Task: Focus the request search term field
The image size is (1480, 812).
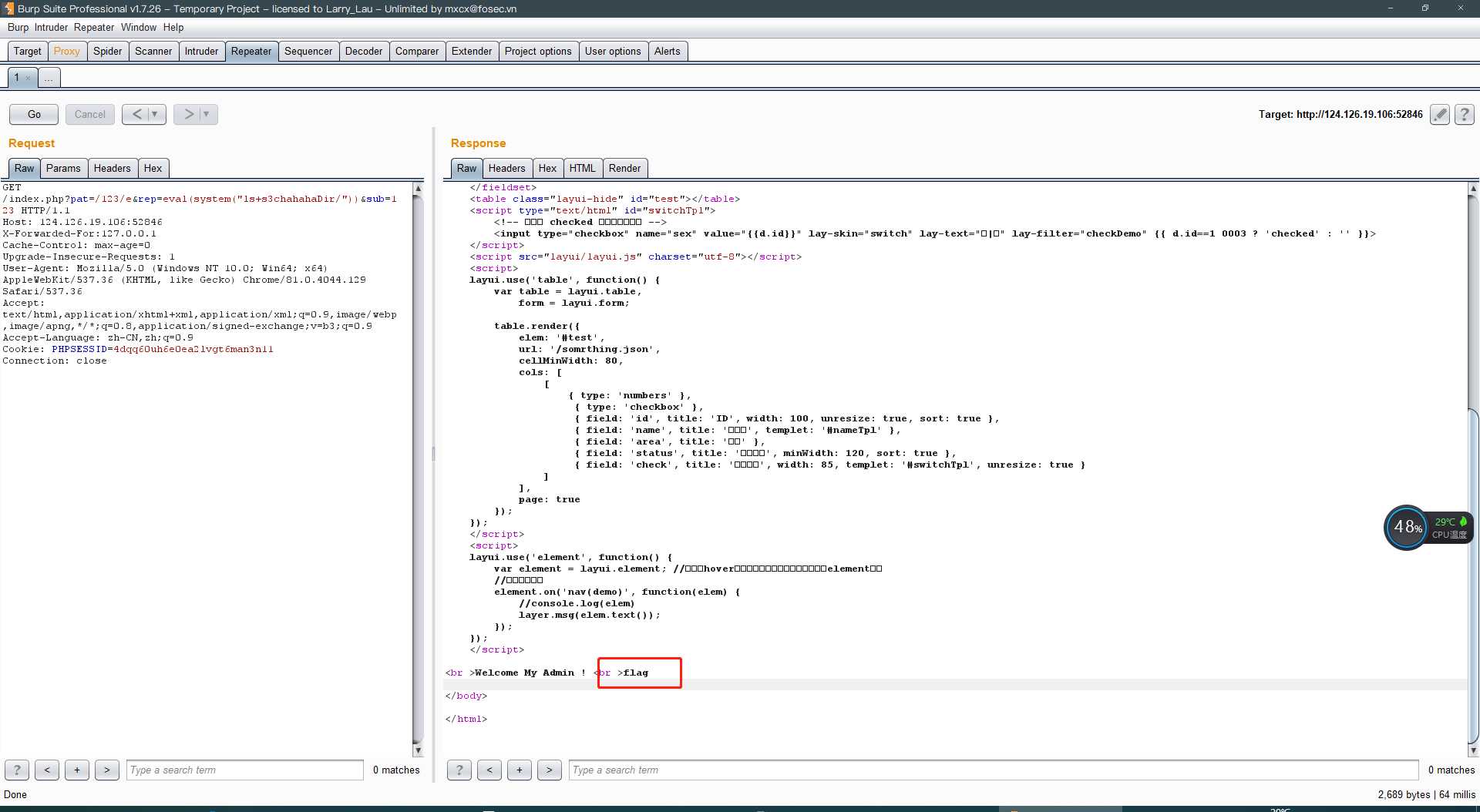Action: [x=245, y=770]
